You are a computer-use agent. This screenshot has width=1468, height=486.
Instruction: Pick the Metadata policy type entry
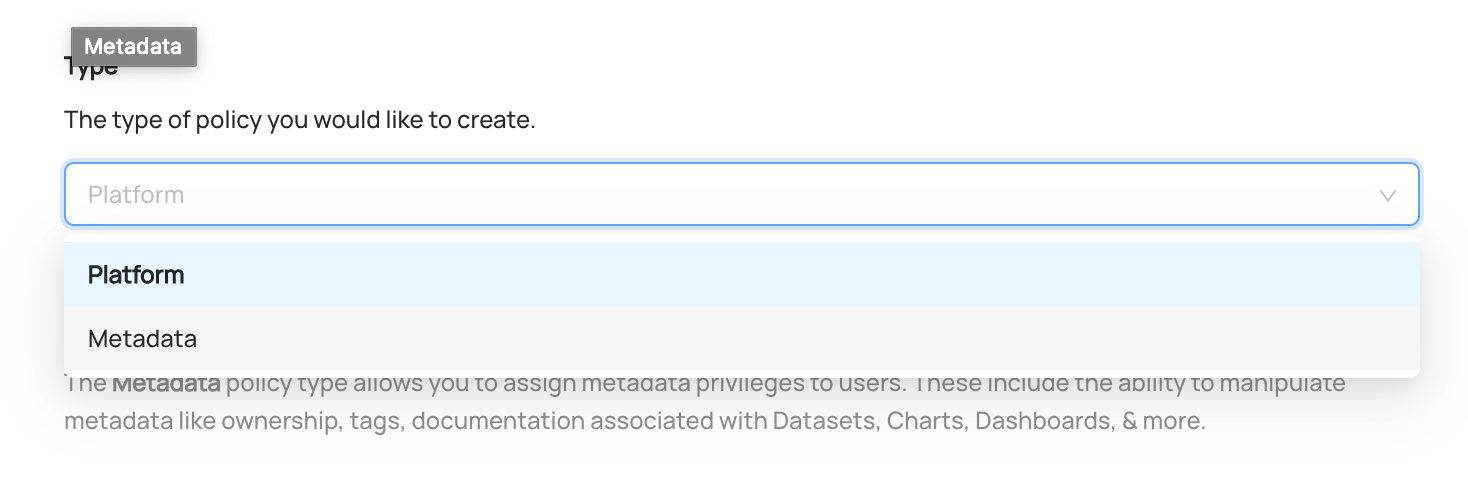coord(741,339)
